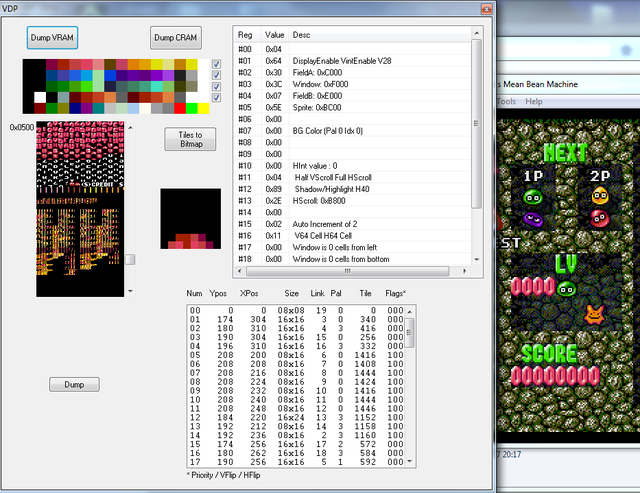640x493 pixels.
Task: Select register #07 BG Color row
Action: [353, 131]
